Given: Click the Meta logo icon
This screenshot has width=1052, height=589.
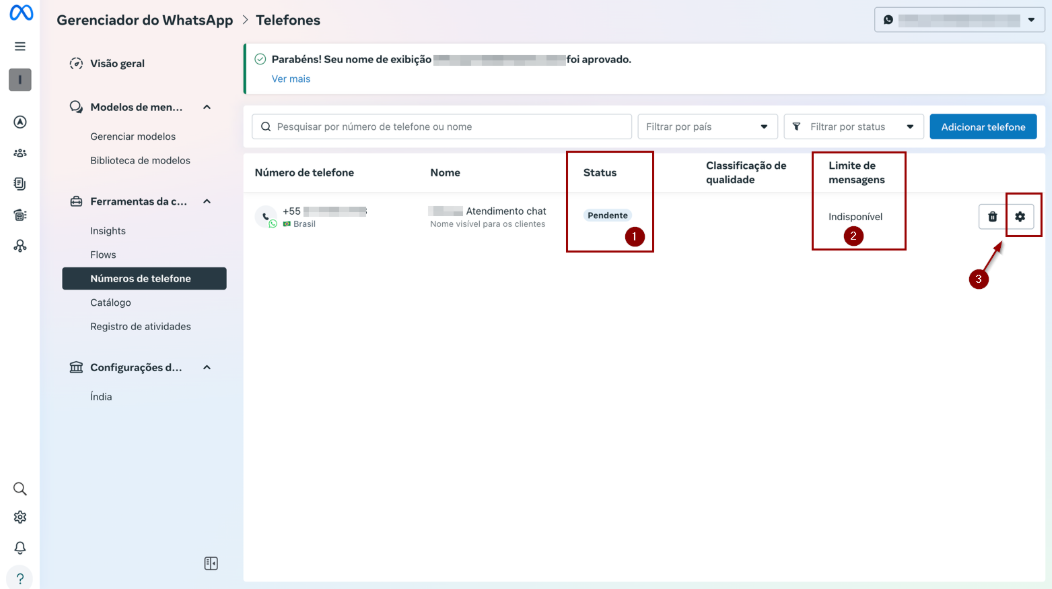Looking at the screenshot, I should (x=21, y=13).
